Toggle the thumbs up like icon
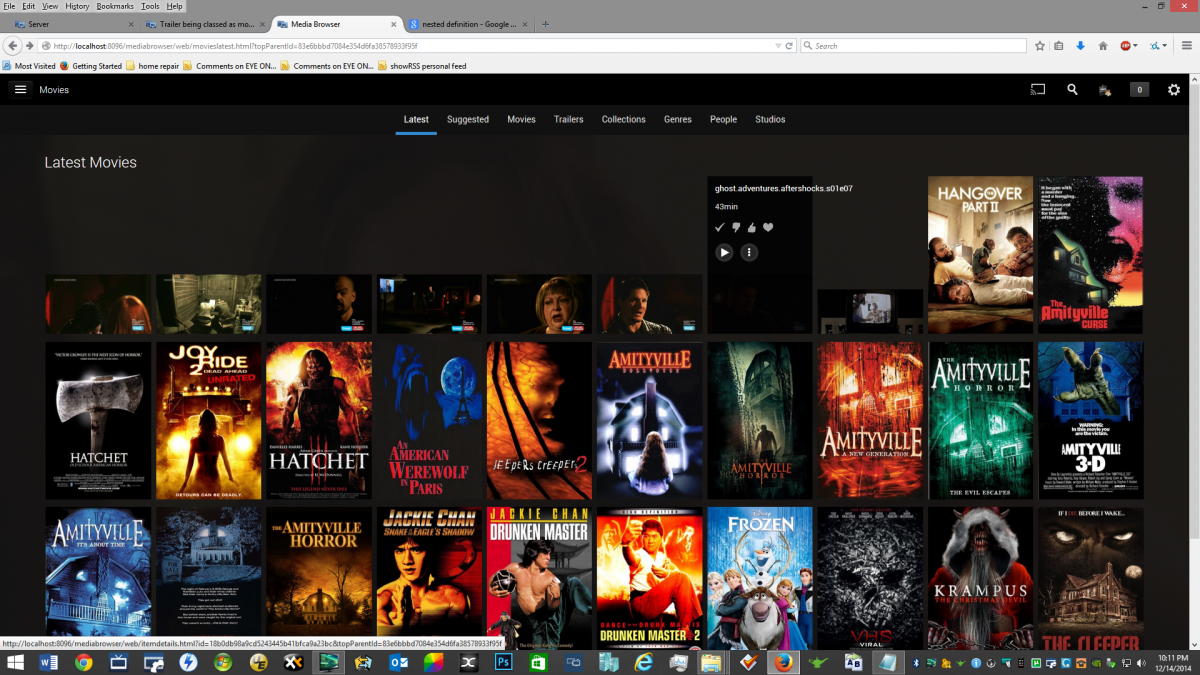 [x=752, y=228]
